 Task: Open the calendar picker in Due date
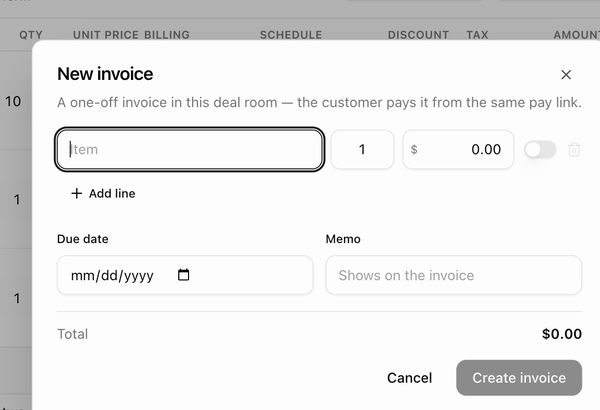183,275
